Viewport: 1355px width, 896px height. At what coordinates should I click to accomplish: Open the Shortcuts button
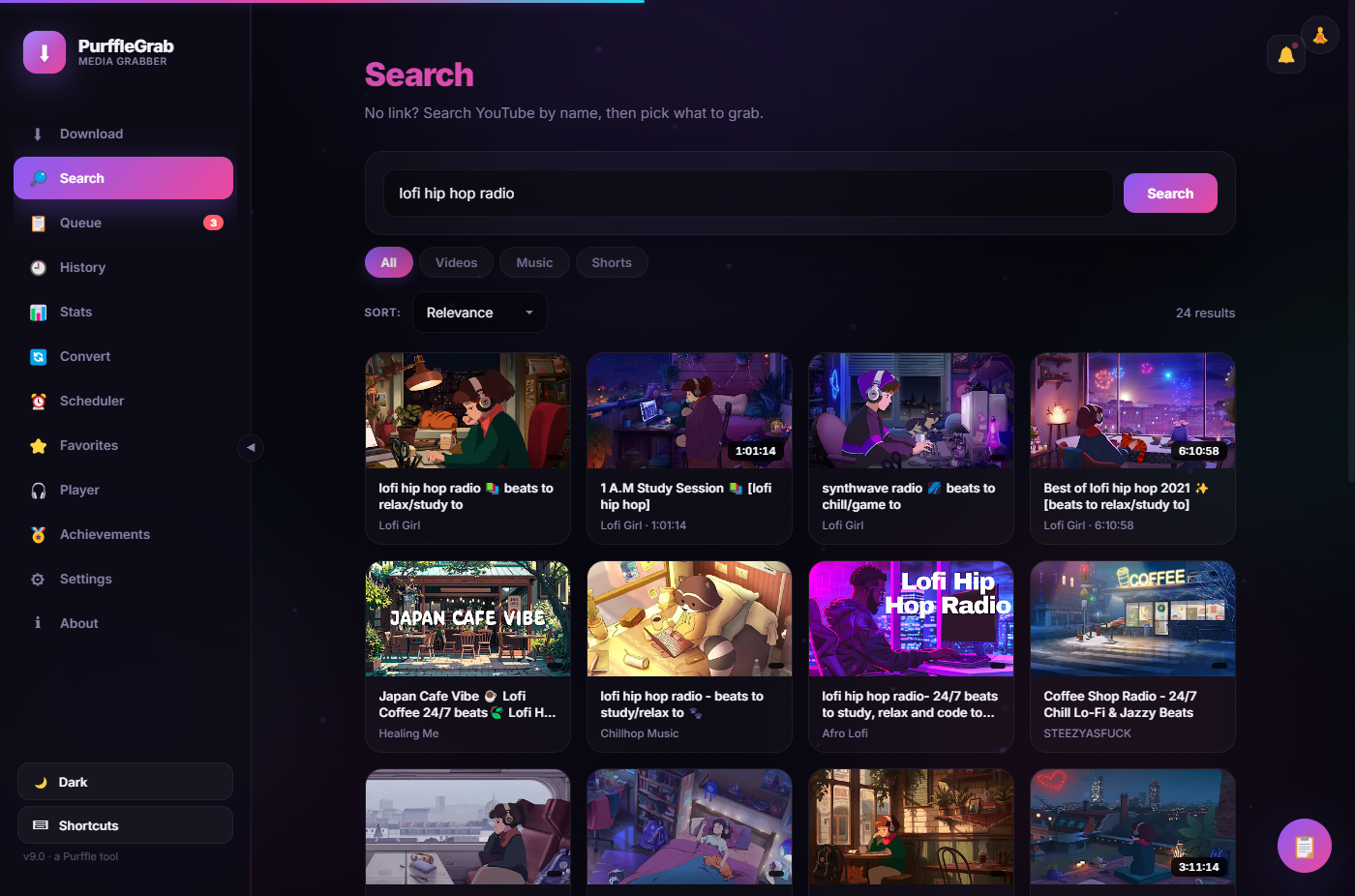coord(125,825)
